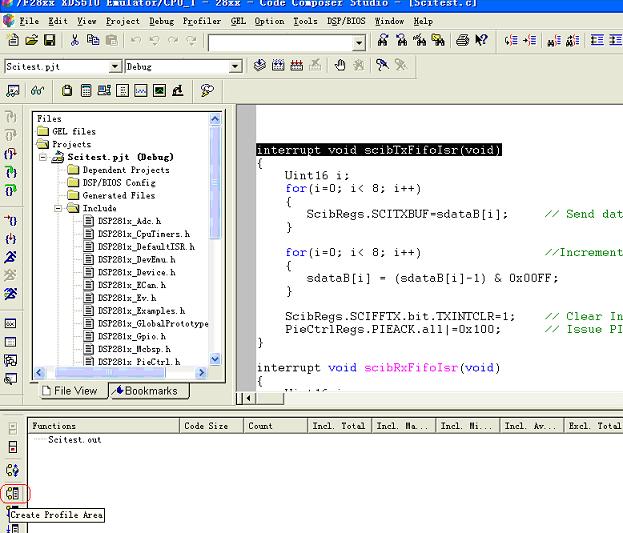The width and height of the screenshot is (623, 533).
Task: Click the Print icon in toolbar
Action: tap(462, 41)
